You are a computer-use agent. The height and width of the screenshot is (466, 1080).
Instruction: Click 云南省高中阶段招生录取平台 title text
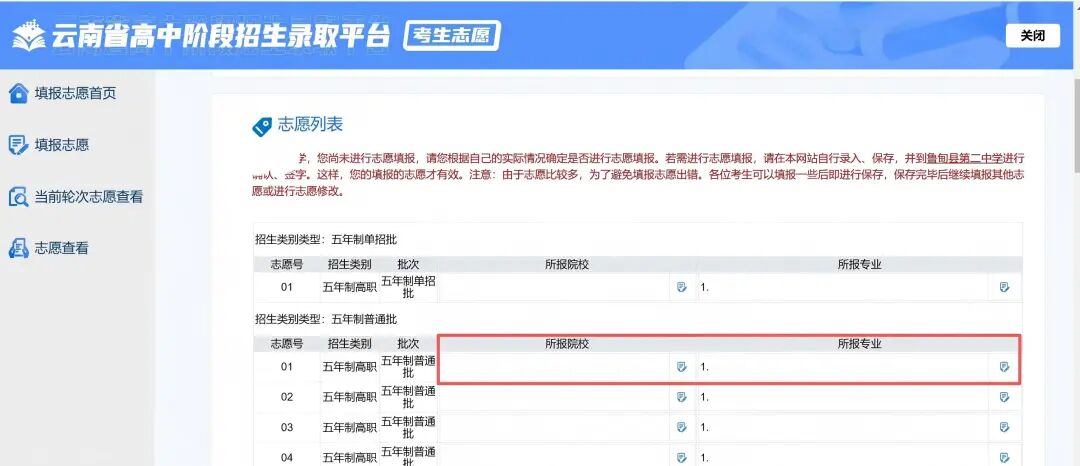pyautogui.click(x=221, y=36)
